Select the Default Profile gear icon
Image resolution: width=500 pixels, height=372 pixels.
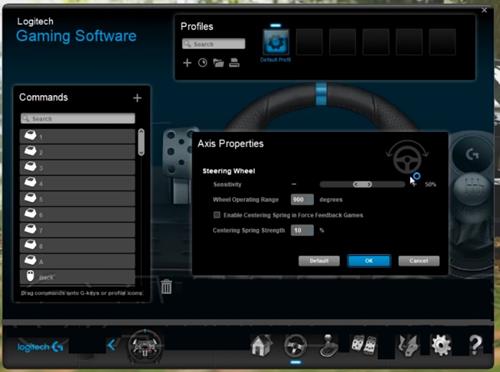pos(276,42)
